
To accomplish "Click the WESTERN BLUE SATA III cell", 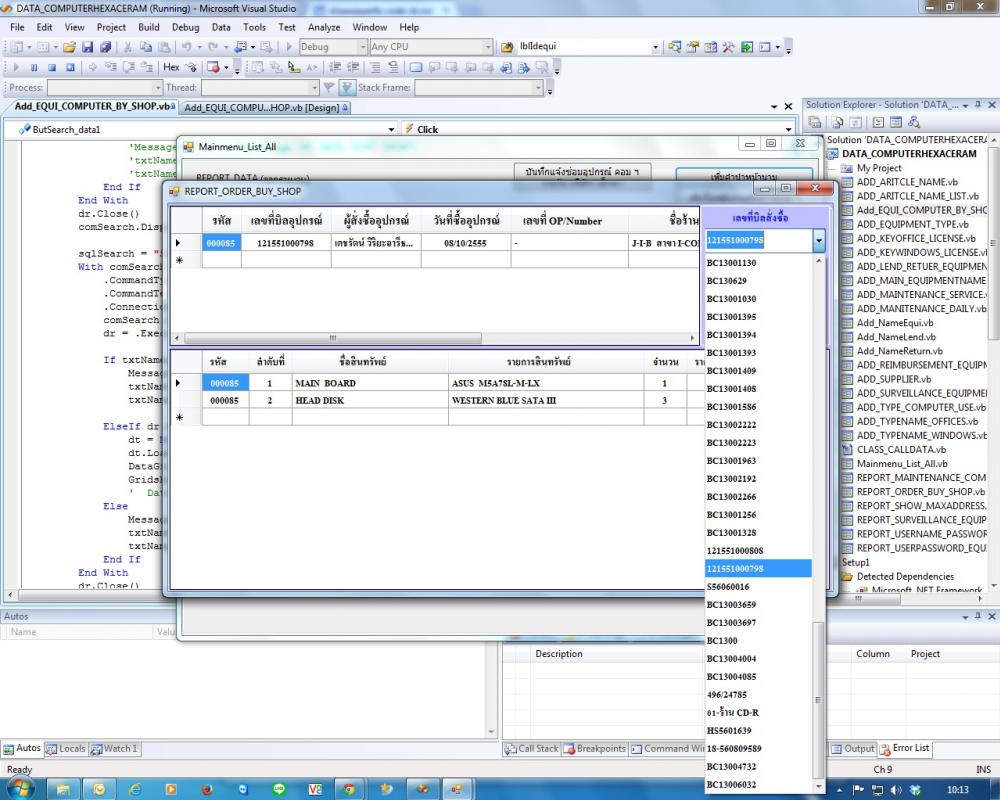I will [546, 401].
